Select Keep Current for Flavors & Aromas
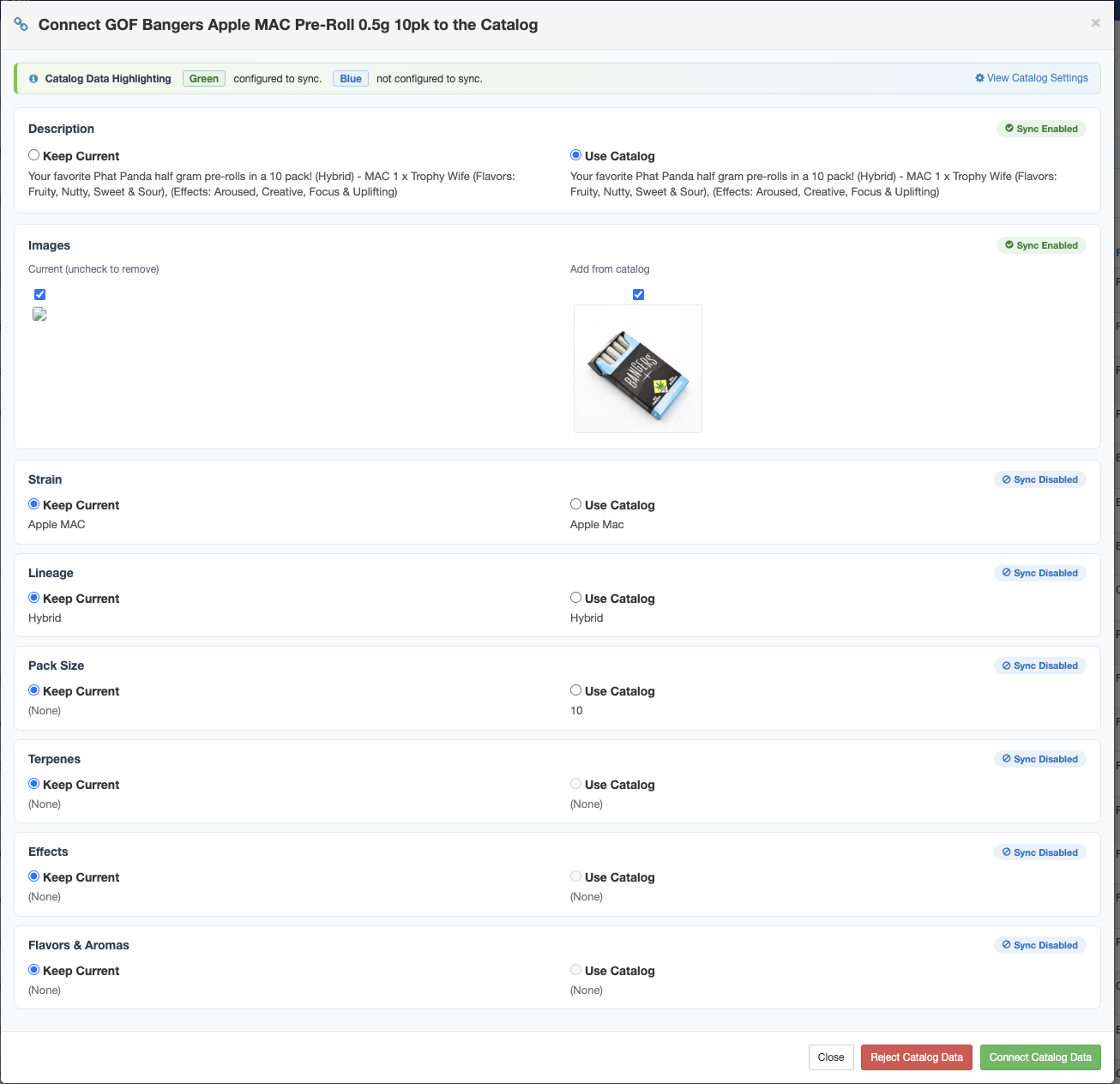1120x1084 pixels. point(34,970)
